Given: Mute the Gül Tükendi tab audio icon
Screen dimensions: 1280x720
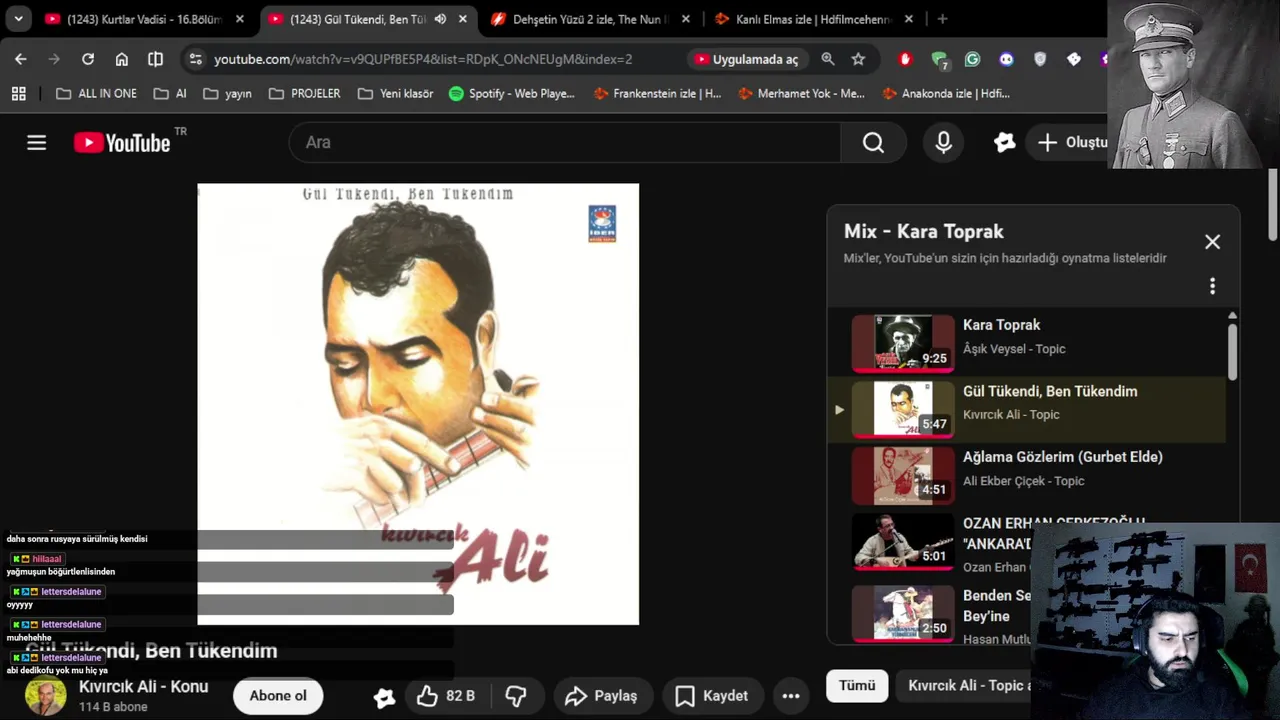Looking at the screenshot, I should [440, 19].
